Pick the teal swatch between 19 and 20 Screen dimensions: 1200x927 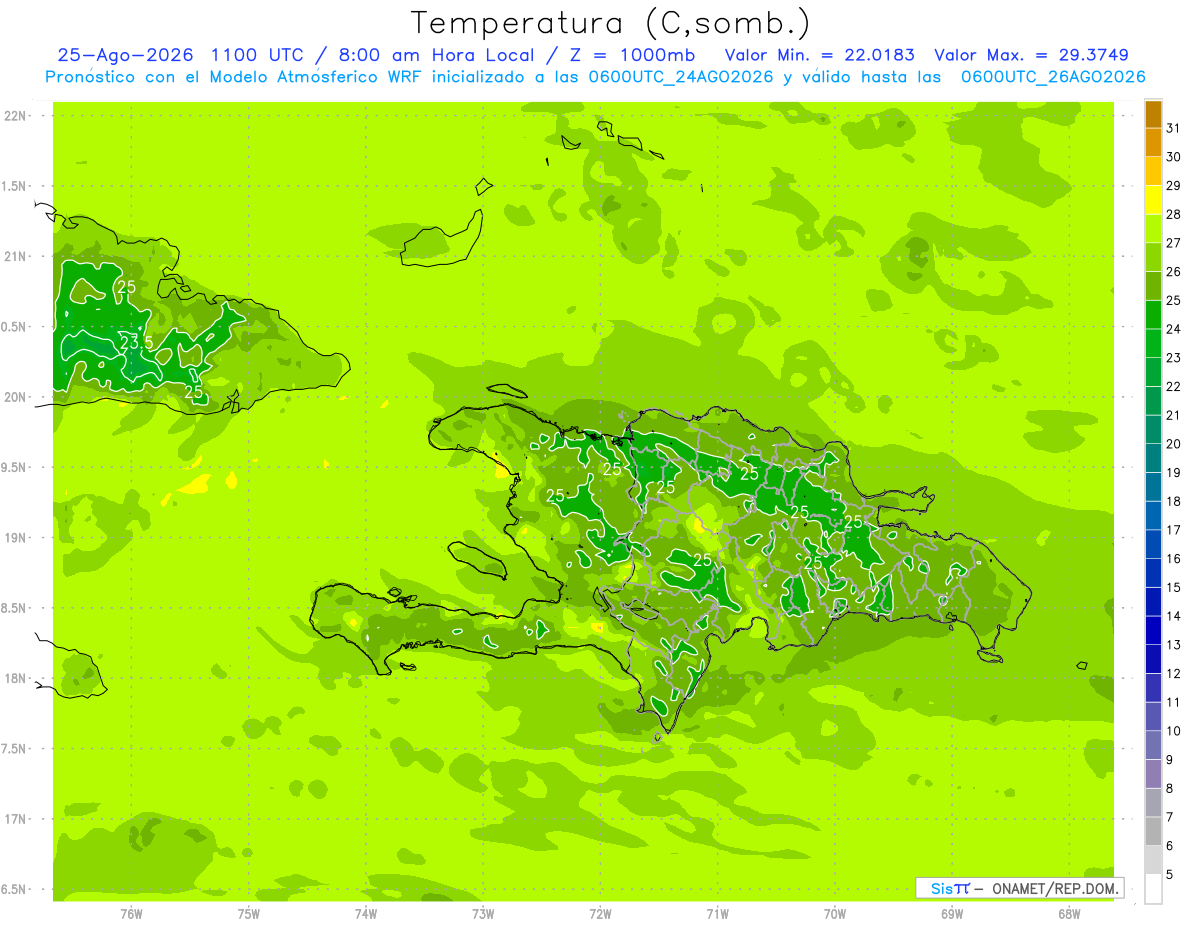coord(1153,459)
